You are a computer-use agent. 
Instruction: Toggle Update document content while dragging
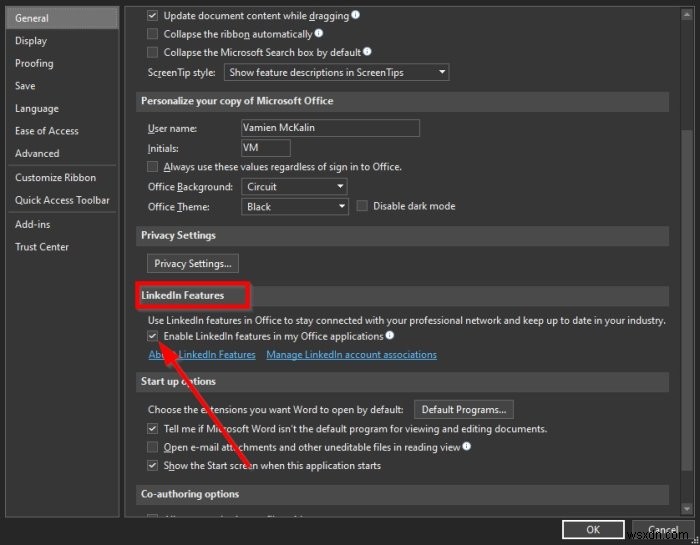(x=153, y=16)
